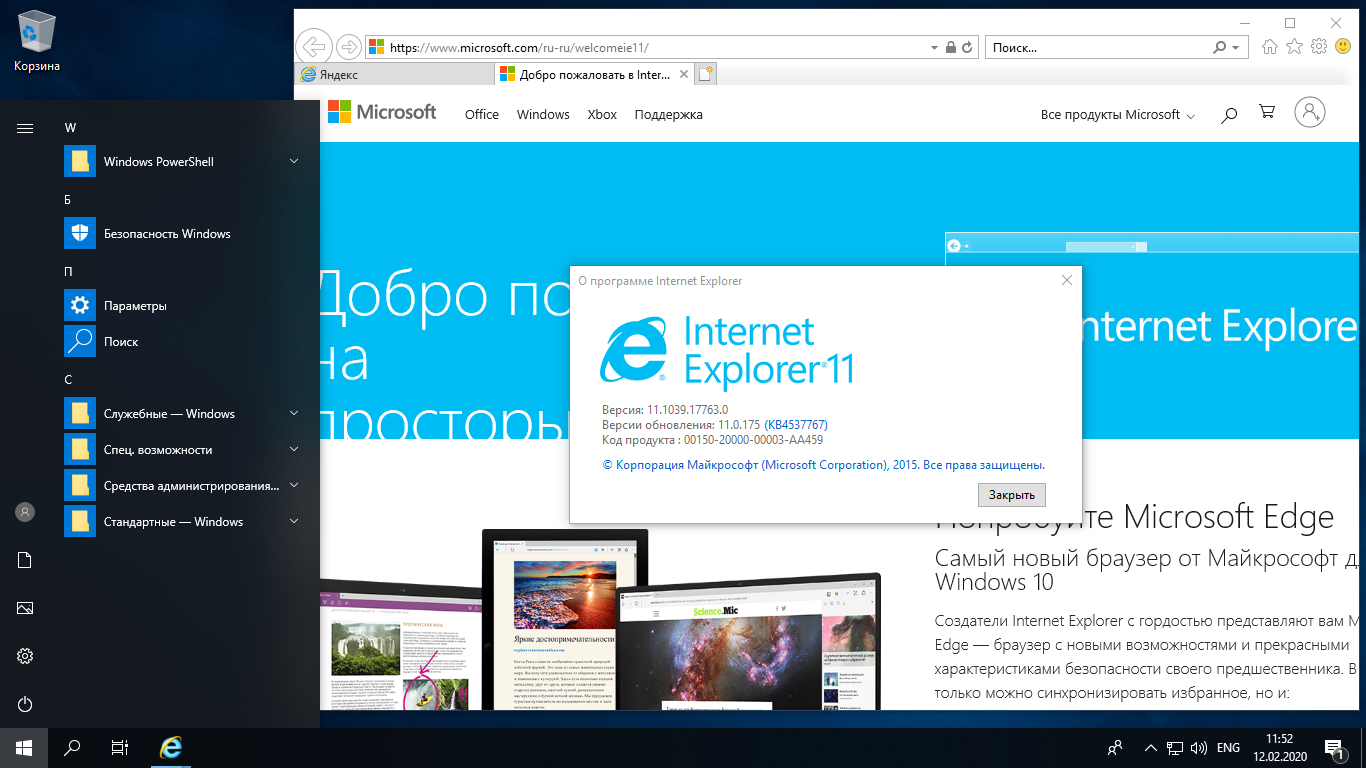Close the About Internet Explorer dialog
The width and height of the screenshot is (1366, 768).
[1066, 281]
